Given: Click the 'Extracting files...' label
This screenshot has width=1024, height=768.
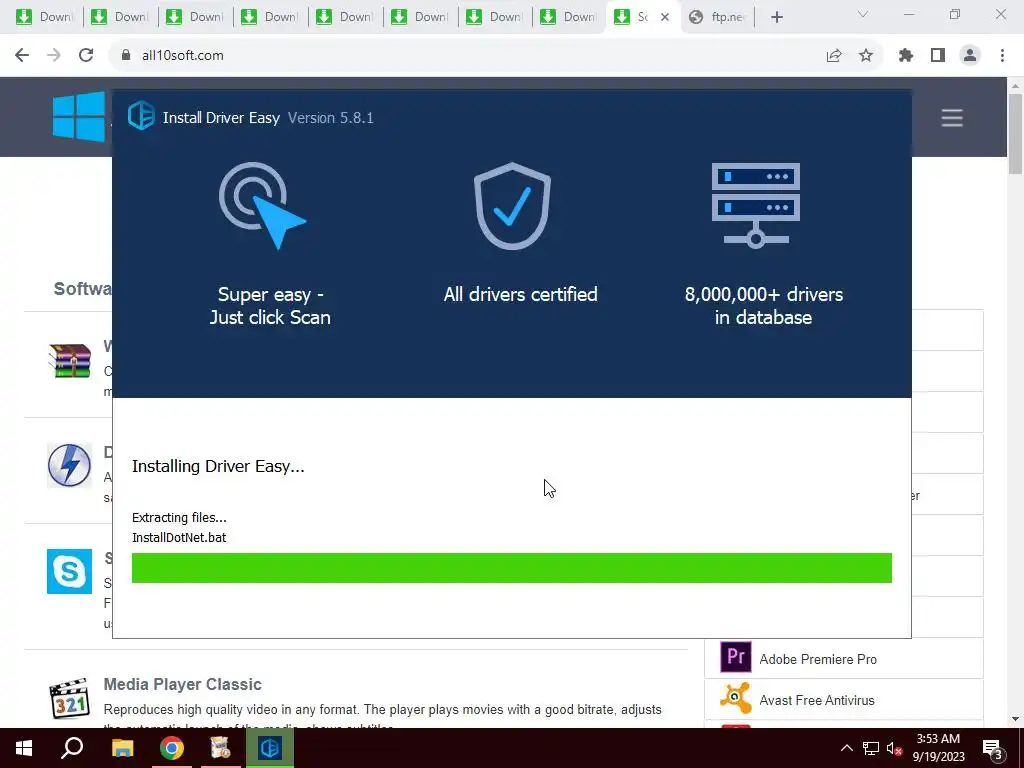Looking at the screenshot, I should tap(179, 517).
